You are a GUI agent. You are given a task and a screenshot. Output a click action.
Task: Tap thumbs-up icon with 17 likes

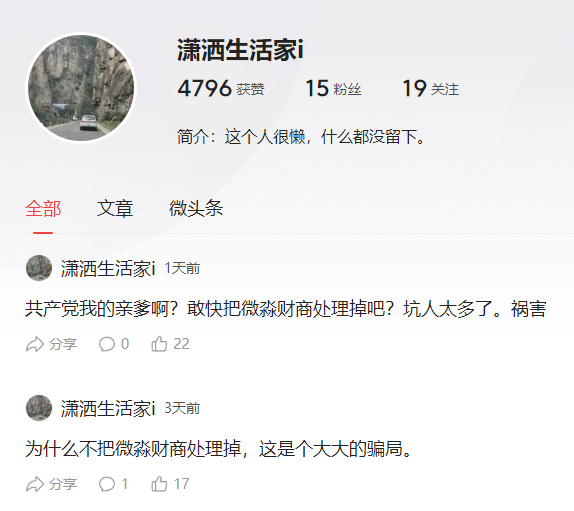tap(159, 484)
